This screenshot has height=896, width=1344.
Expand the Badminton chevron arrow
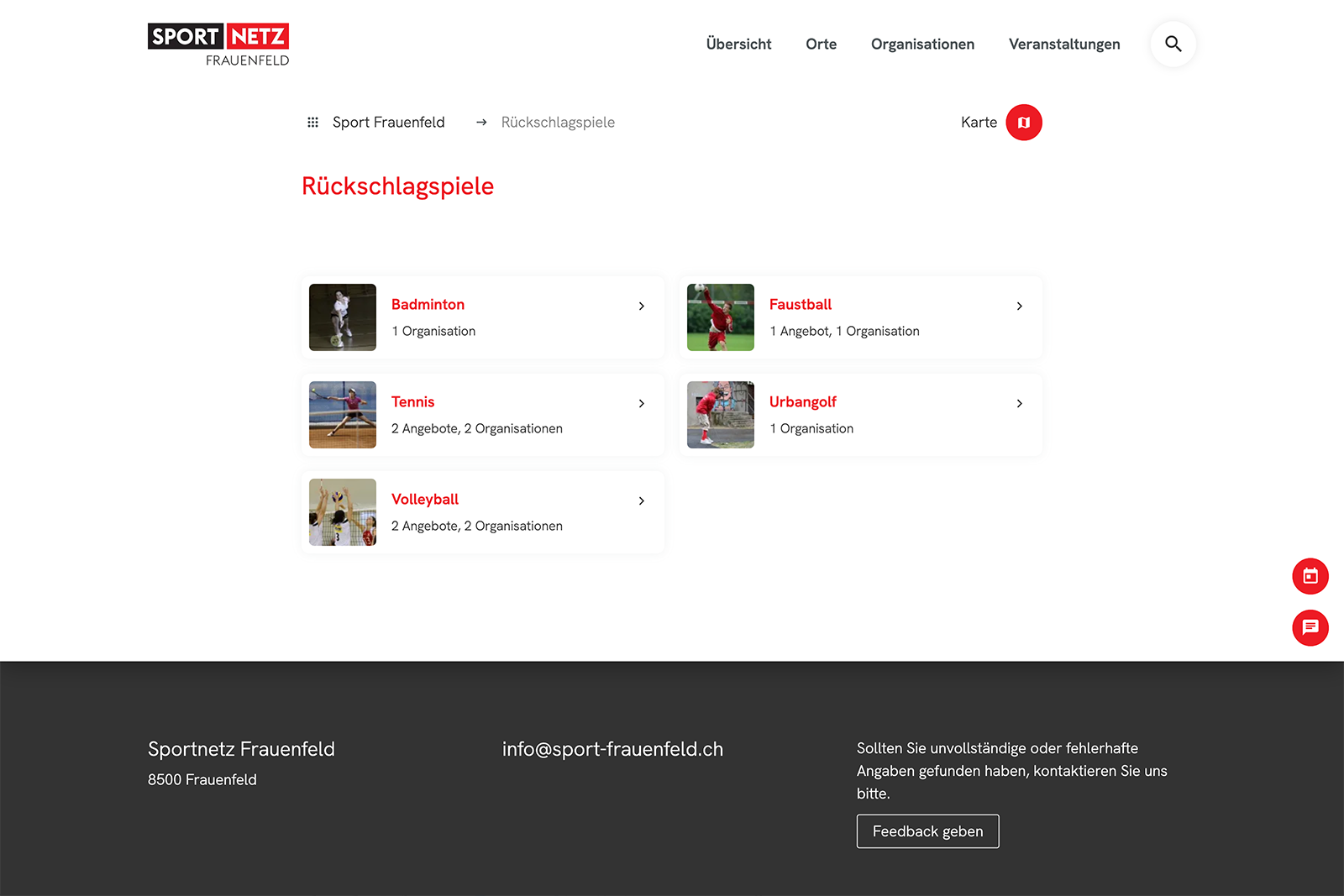pos(641,307)
